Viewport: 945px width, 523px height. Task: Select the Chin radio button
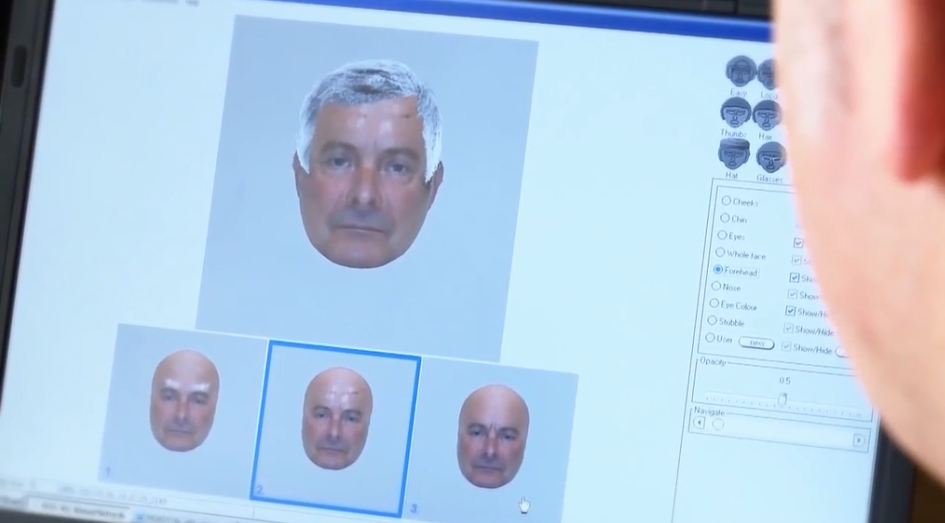click(x=724, y=218)
